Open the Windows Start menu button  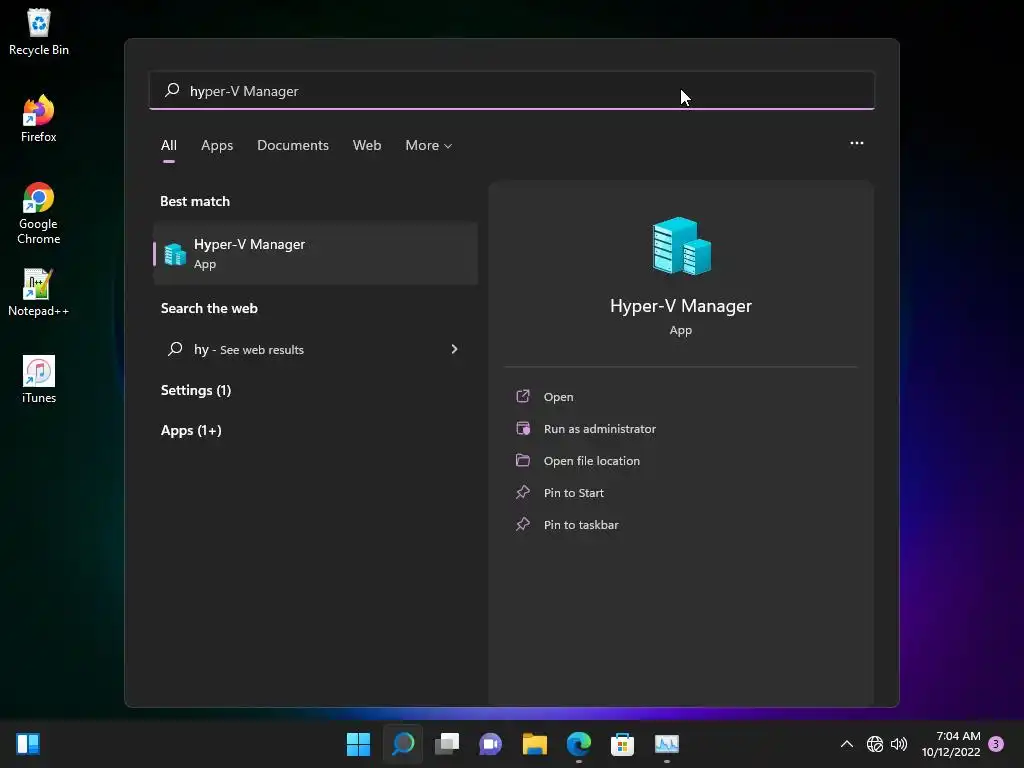coord(358,744)
